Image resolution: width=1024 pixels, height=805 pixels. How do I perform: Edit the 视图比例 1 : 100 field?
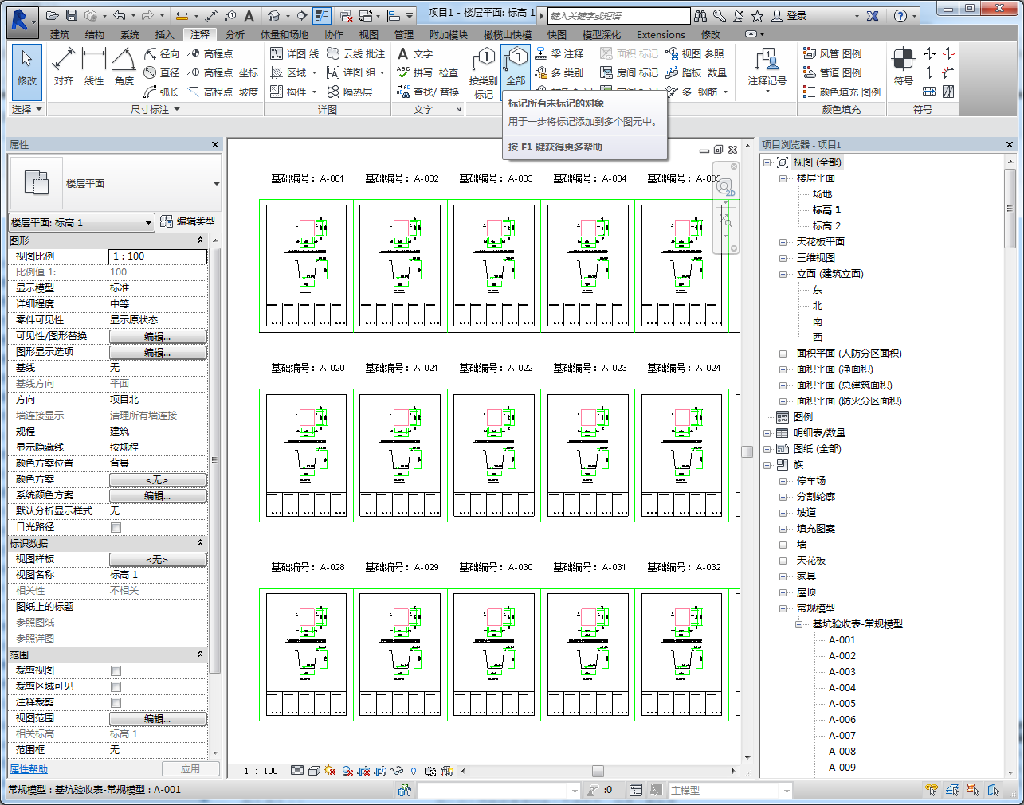[157, 256]
